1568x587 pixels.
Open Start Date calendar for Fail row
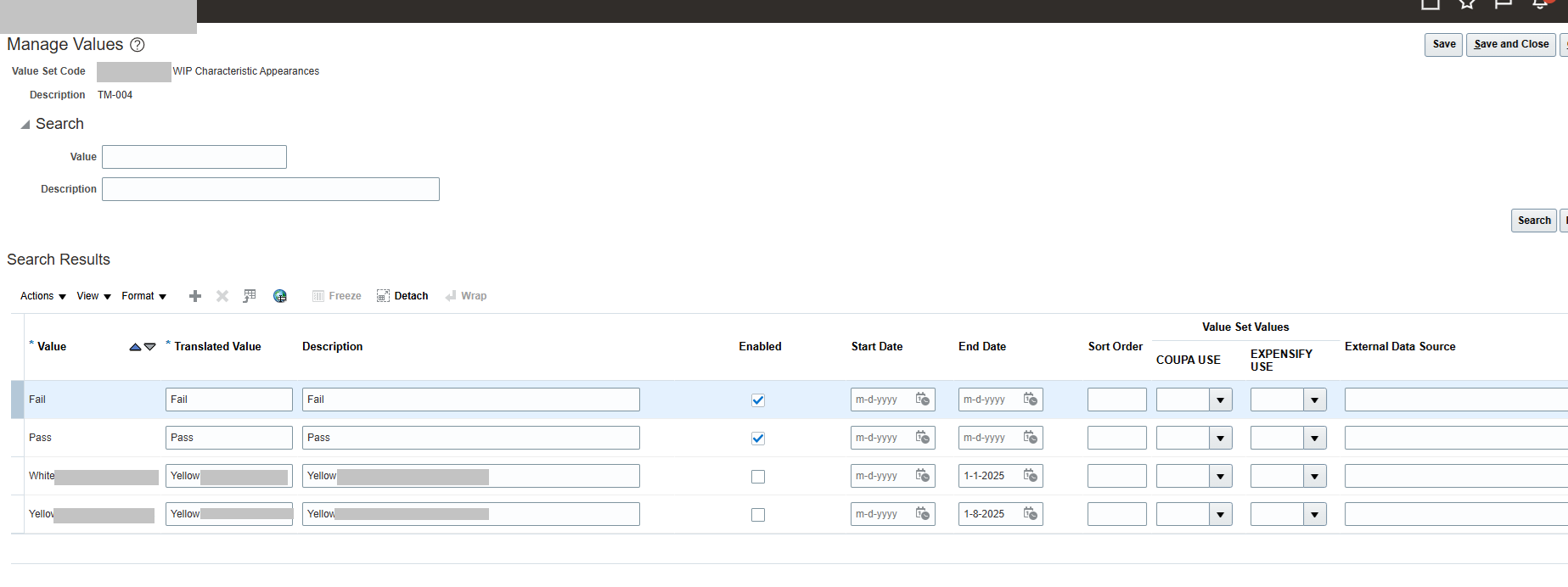coord(923,400)
